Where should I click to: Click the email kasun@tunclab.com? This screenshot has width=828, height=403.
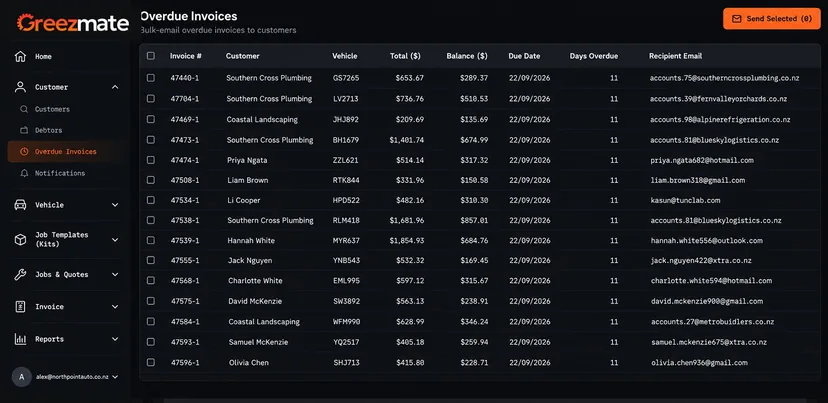(685, 200)
